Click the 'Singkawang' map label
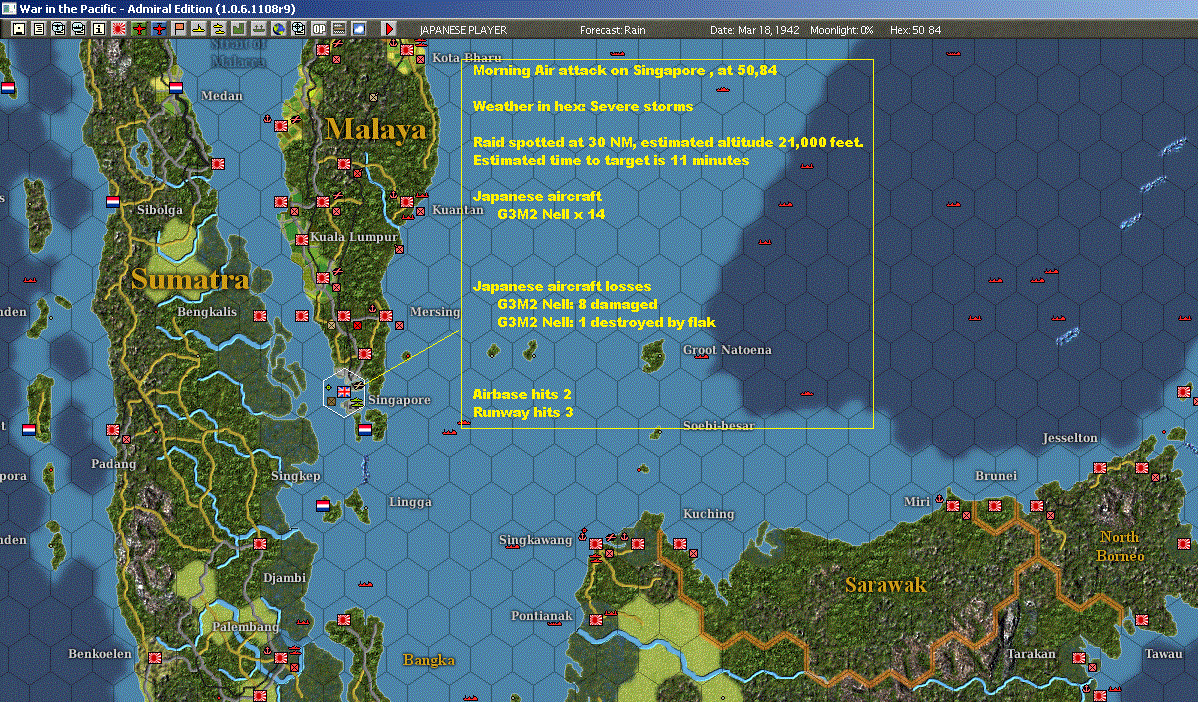The image size is (1198, 702). pos(536,540)
